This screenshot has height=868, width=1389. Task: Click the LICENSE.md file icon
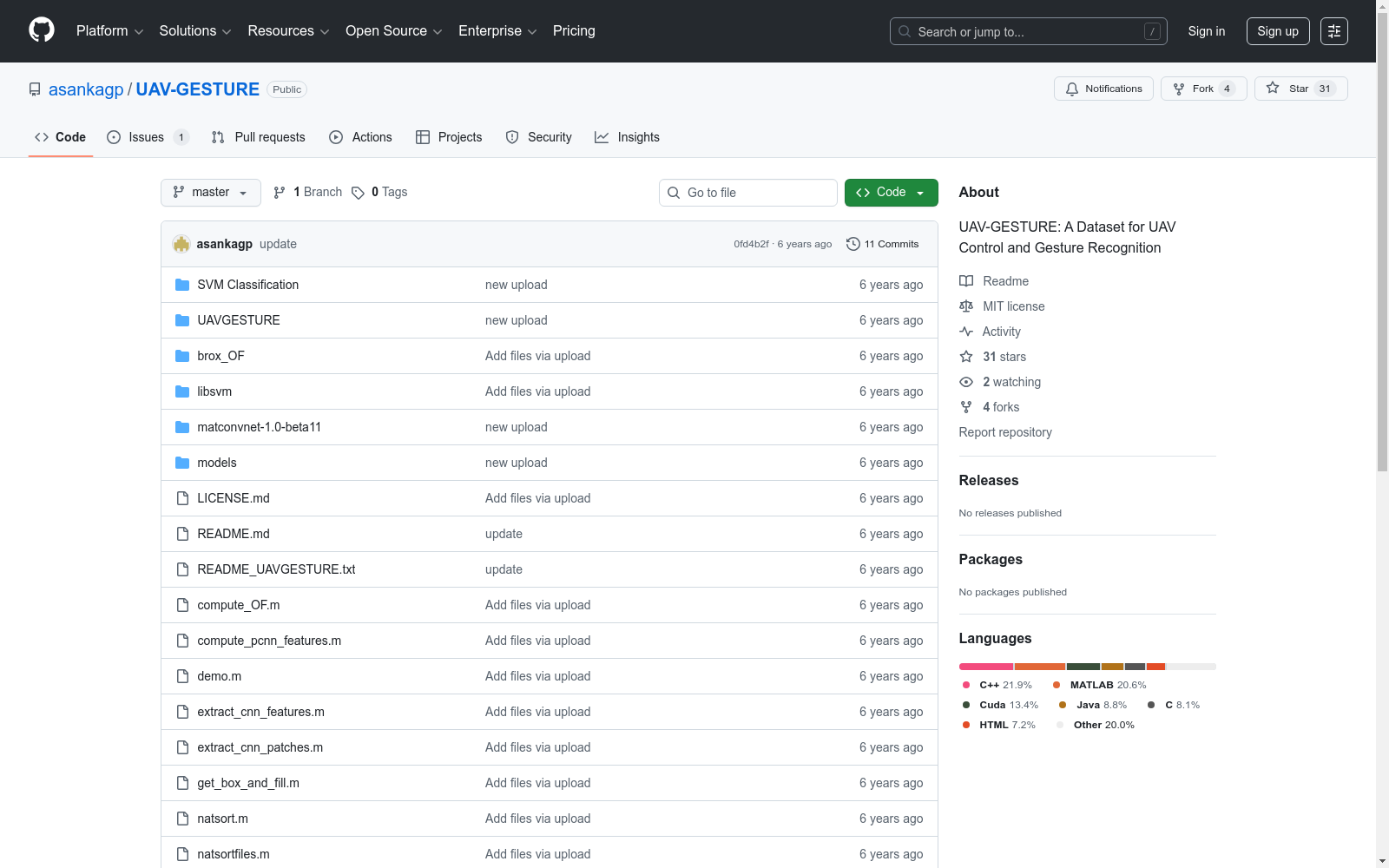[182, 498]
